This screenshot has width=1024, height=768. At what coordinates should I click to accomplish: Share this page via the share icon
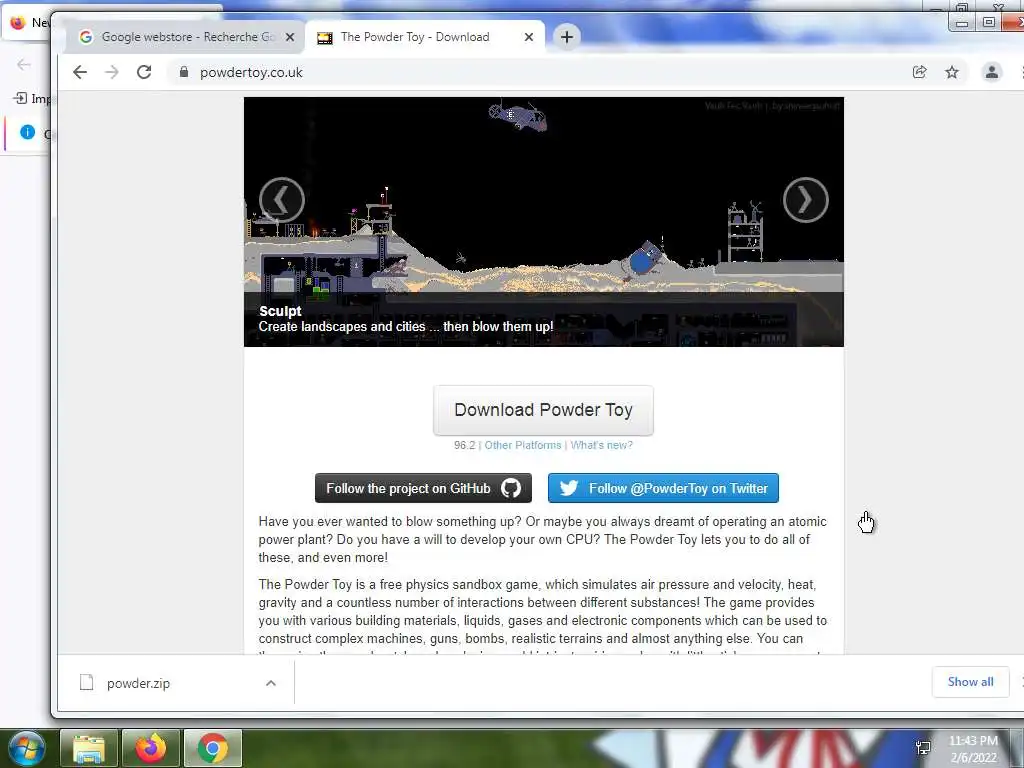coord(920,72)
